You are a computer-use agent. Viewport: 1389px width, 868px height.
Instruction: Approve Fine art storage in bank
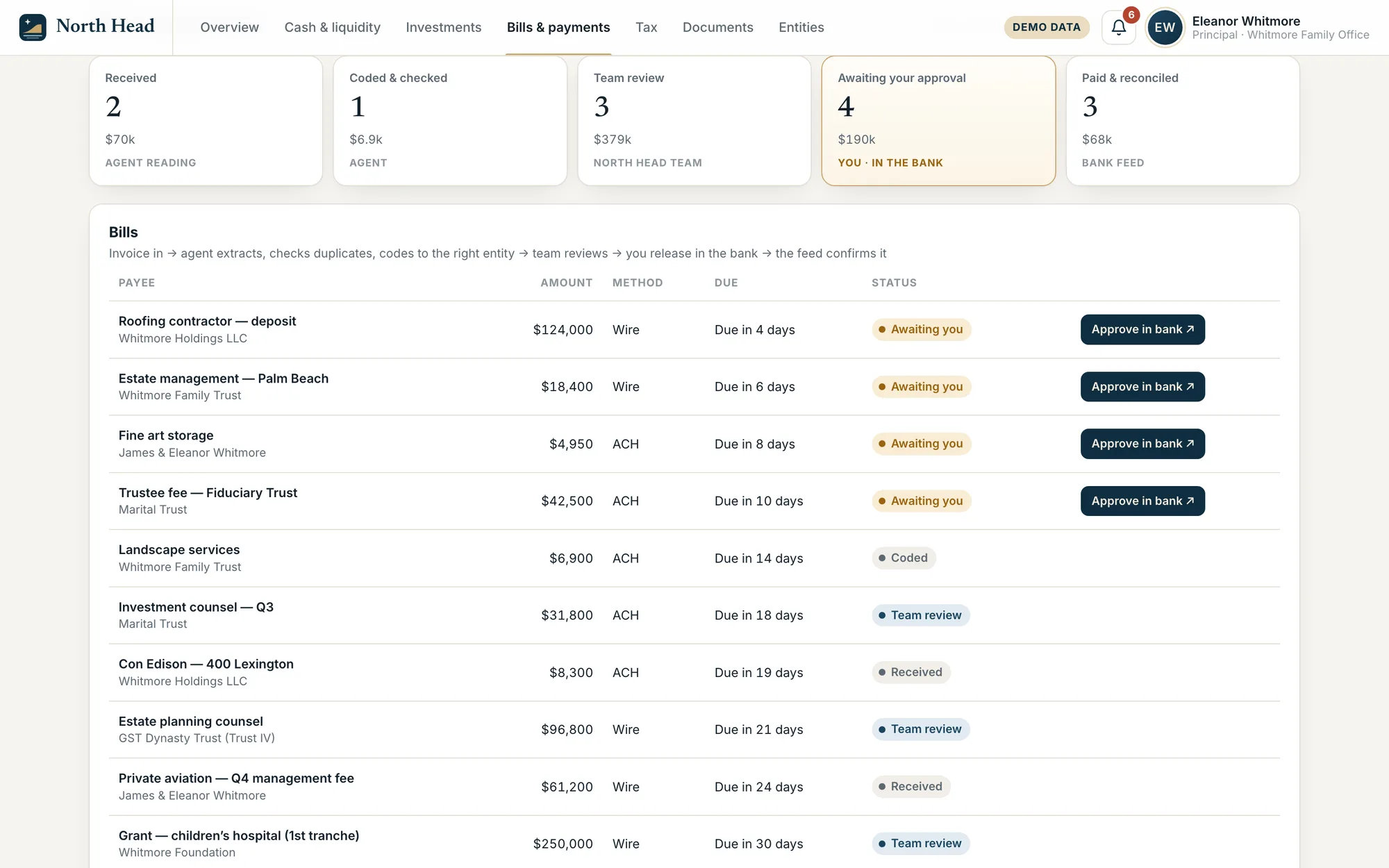point(1142,444)
